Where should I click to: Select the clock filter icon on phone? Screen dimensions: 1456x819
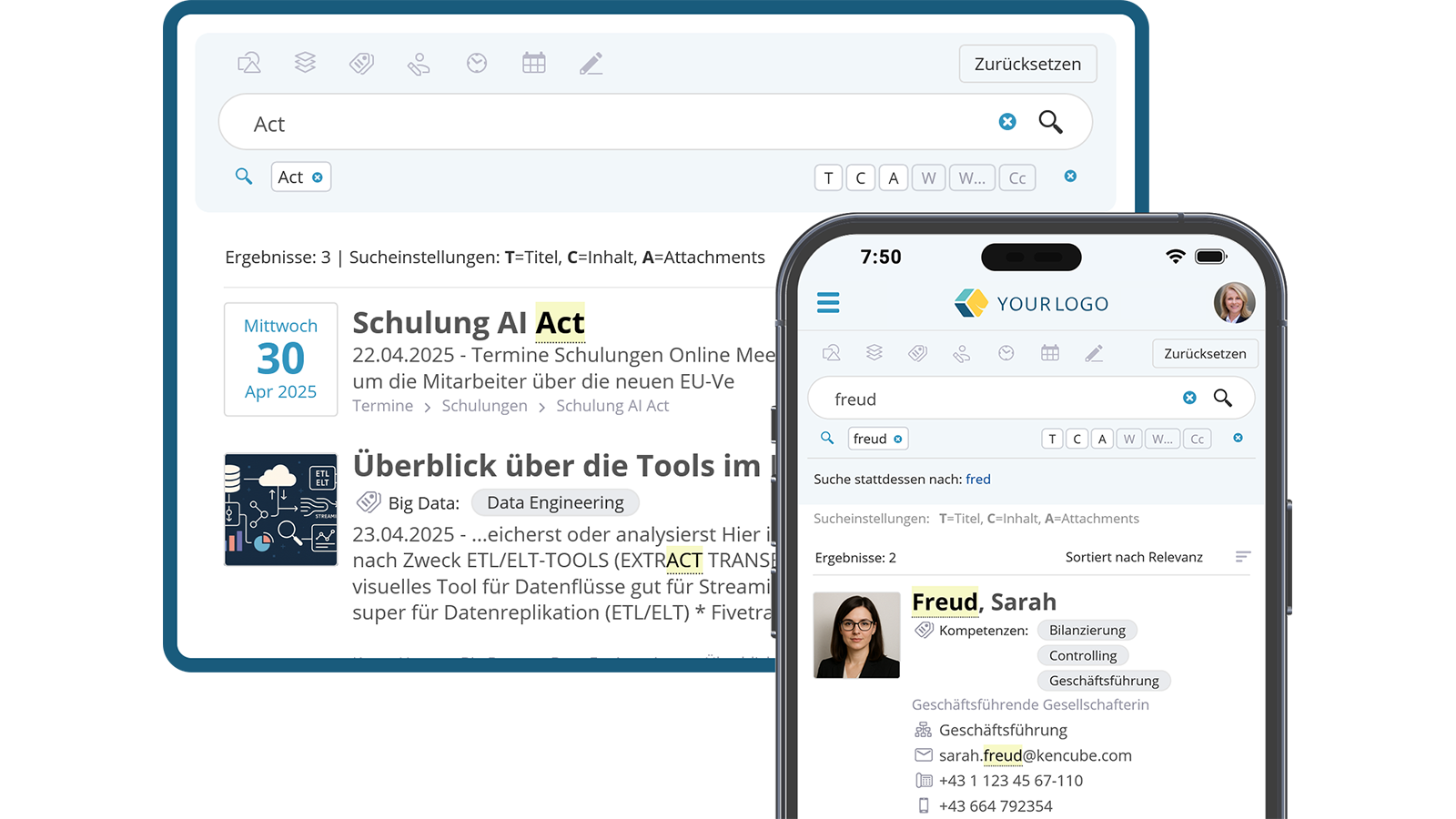click(x=1006, y=353)
